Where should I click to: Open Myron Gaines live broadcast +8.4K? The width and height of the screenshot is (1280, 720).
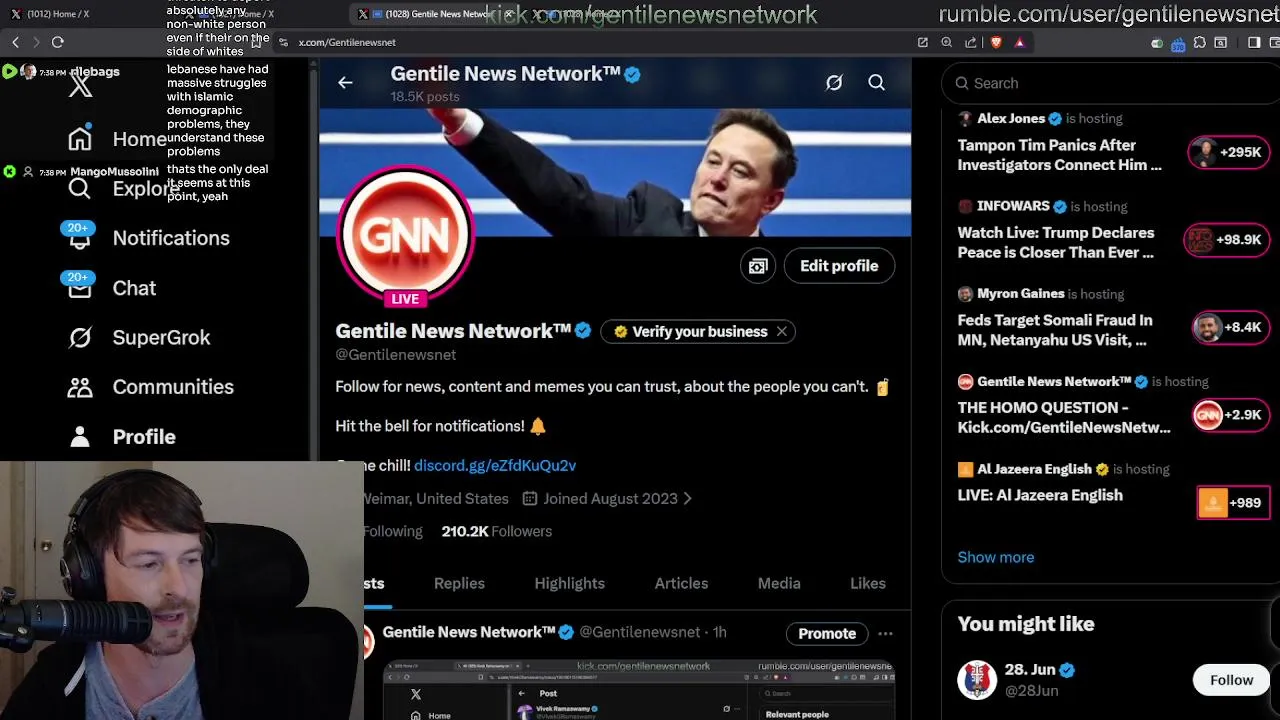click(1231, 327)
